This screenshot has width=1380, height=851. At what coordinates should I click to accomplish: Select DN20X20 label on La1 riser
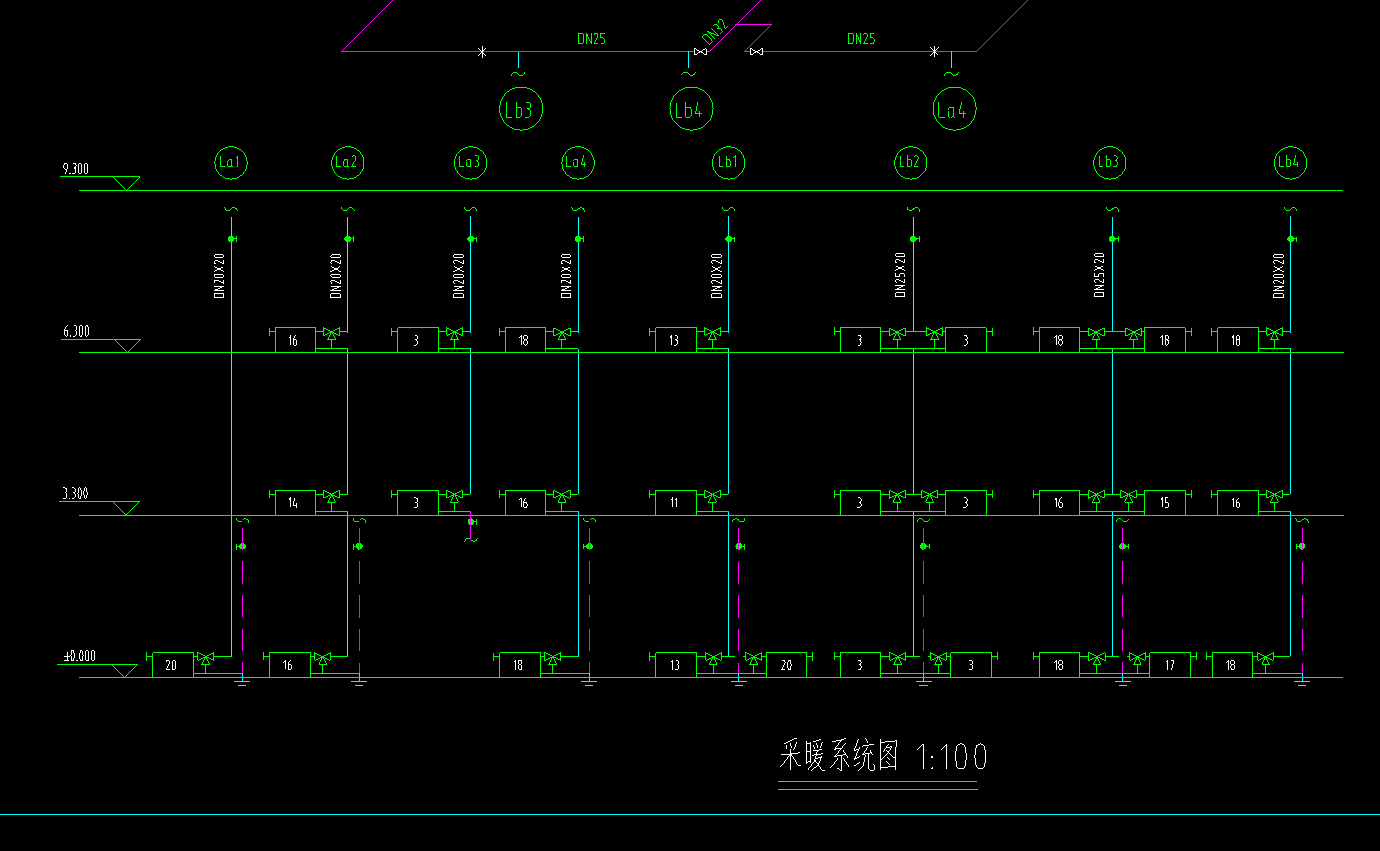coord(219,276)
